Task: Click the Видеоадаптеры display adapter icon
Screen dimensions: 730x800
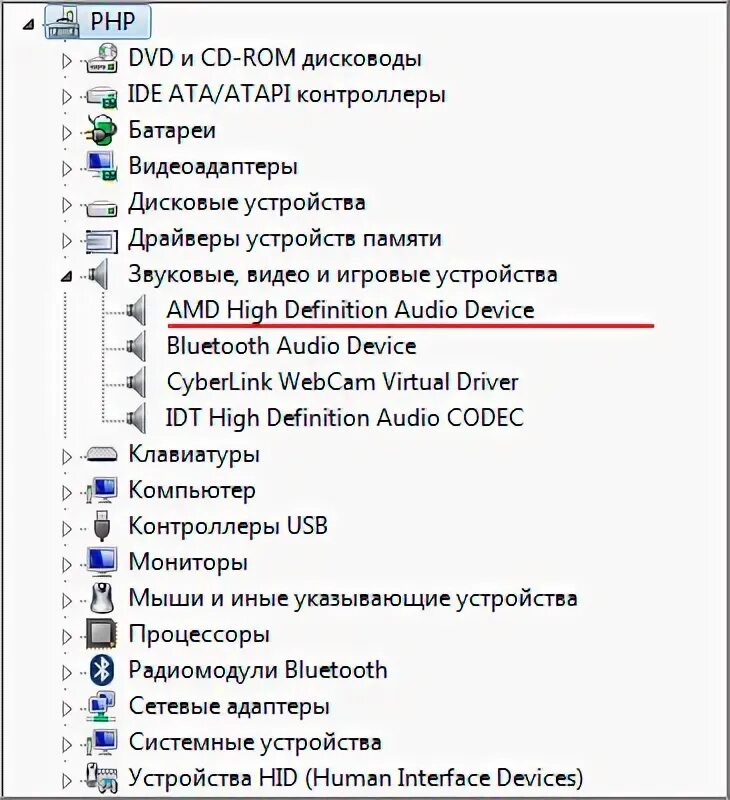Action: point(102,166)
